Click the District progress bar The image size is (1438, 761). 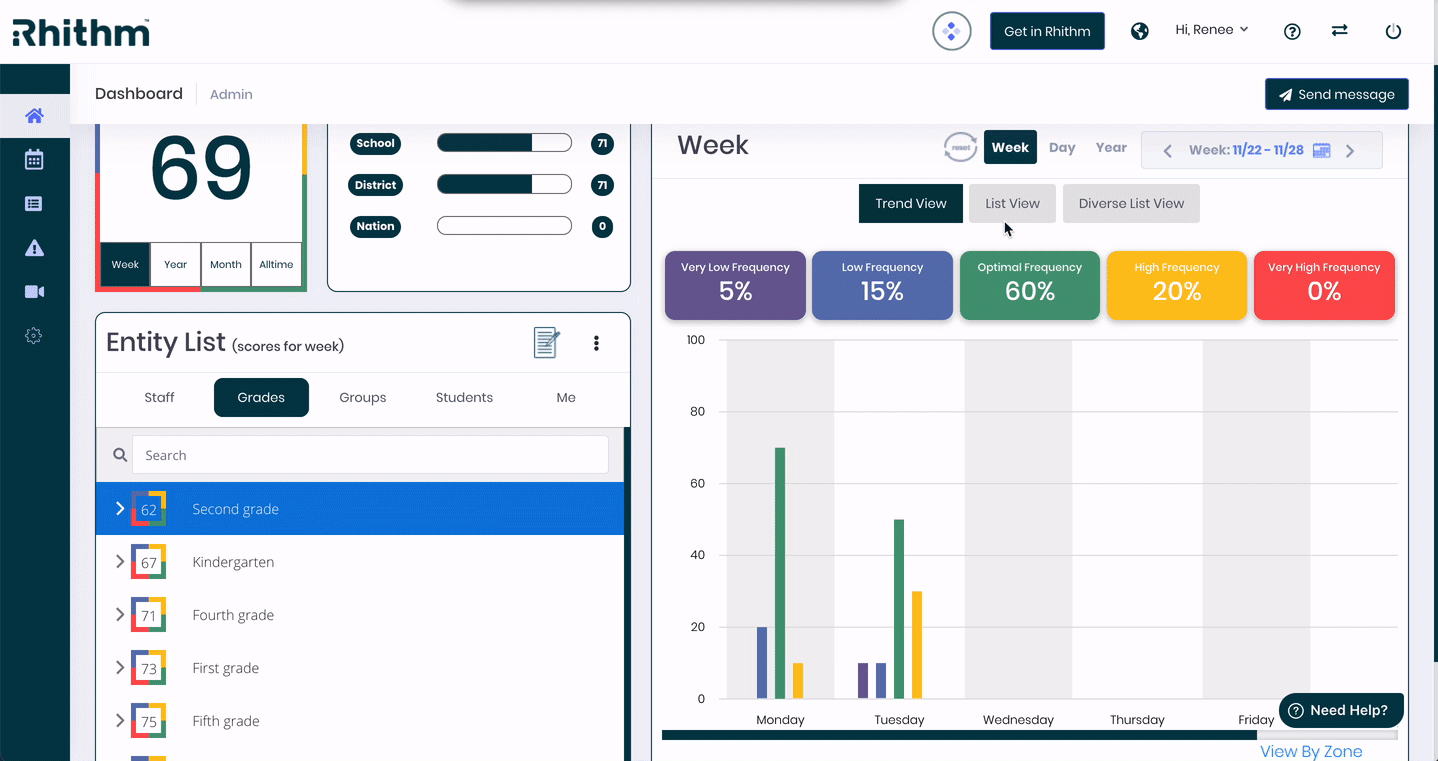click(x=504, y=184)
